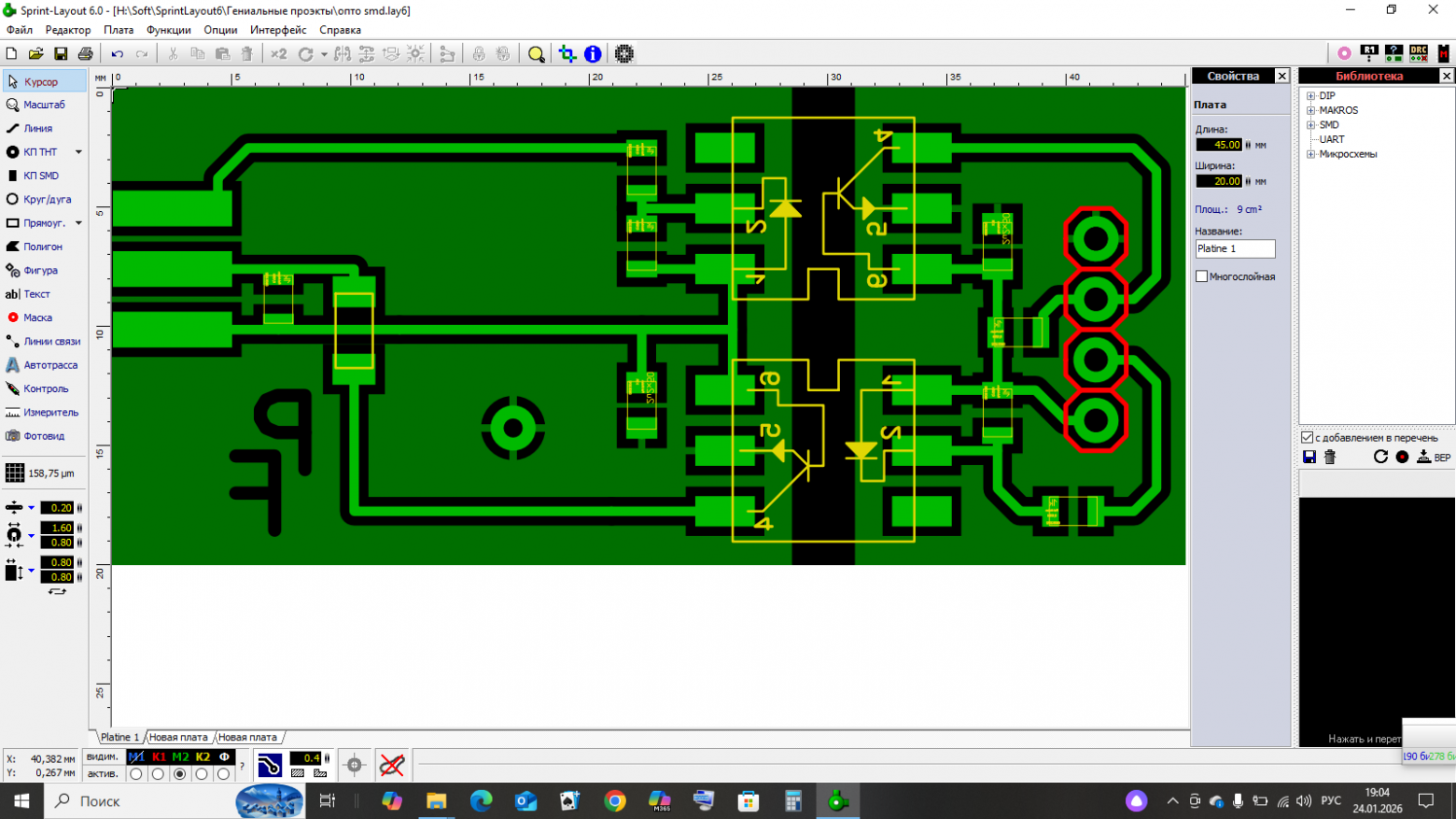The image size is (1456, 819).
Task: Open the zoom magnifier in the toolbar
Action: click(x=536, y=54)
